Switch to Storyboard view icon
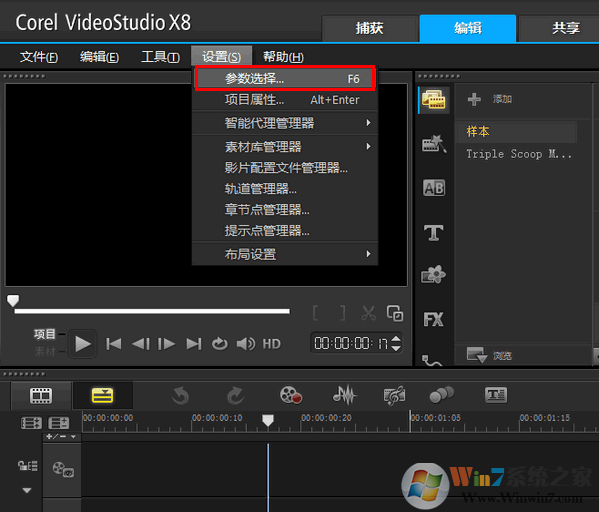 pos(41,395)
